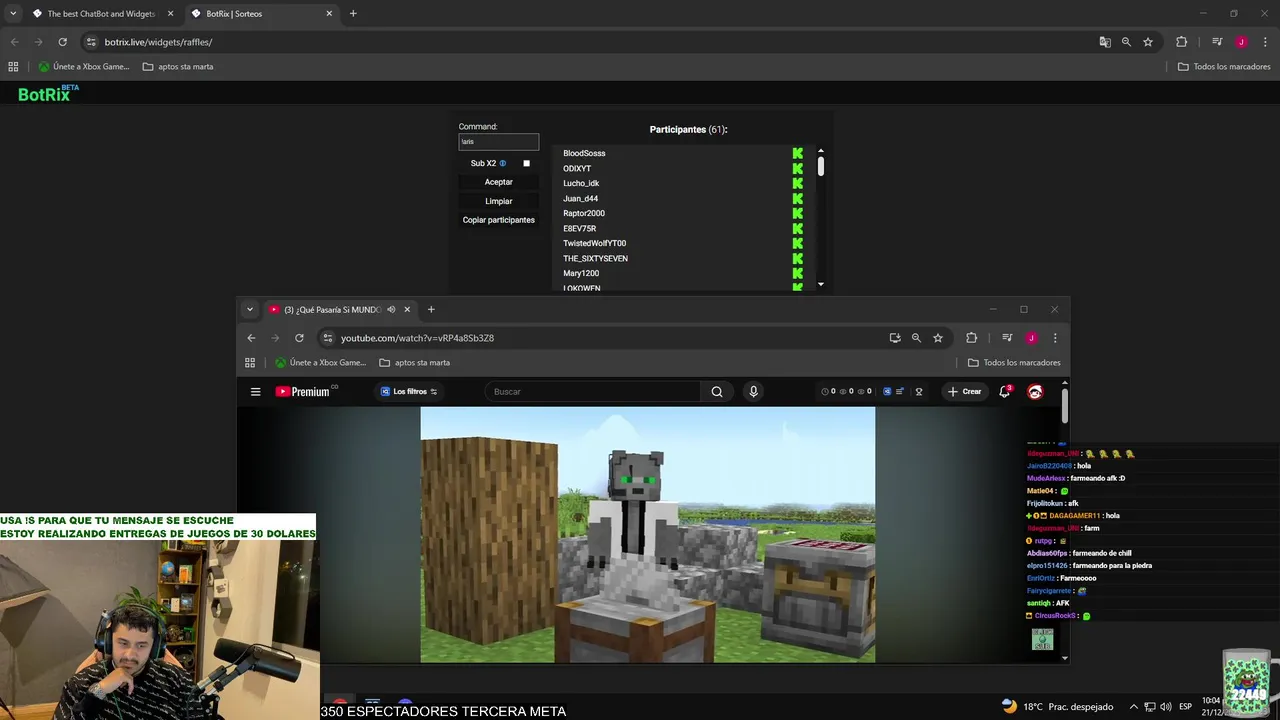Go to YouTube Premium home logo
Viewport: 1280px width, 720px height.
pos(305,392)
